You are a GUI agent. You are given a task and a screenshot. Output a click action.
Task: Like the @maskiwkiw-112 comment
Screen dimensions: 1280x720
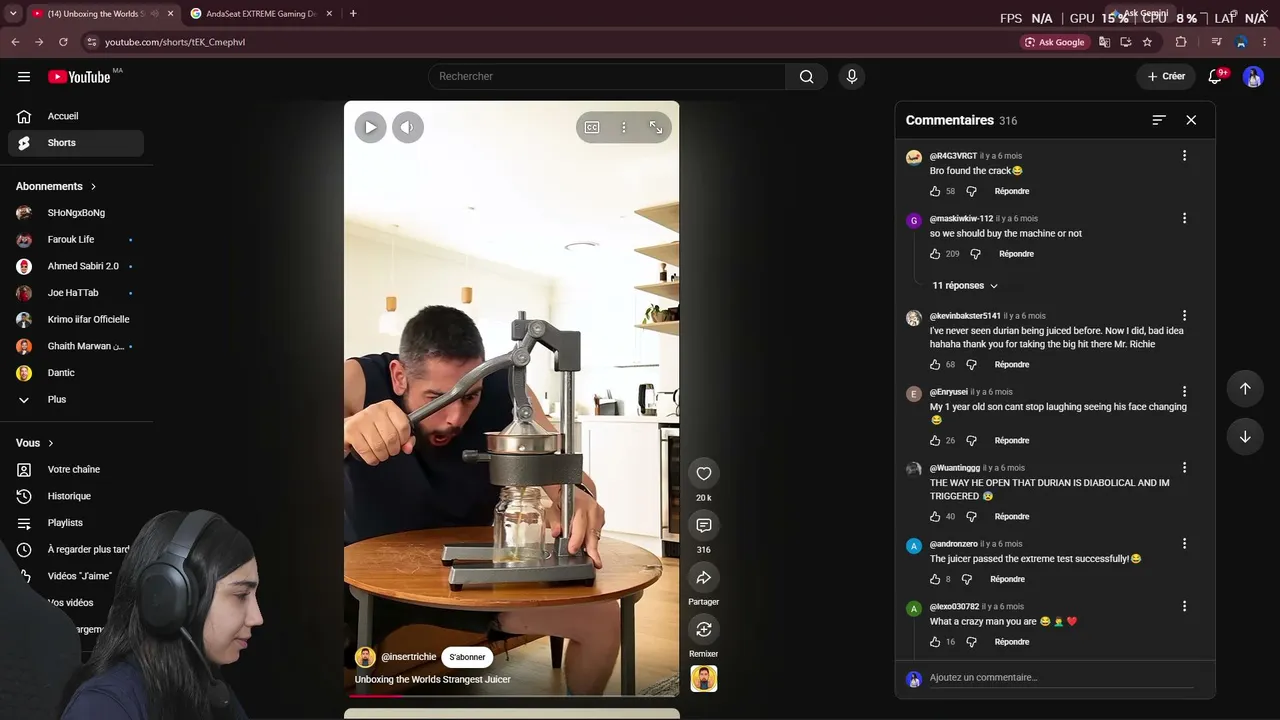935,254
